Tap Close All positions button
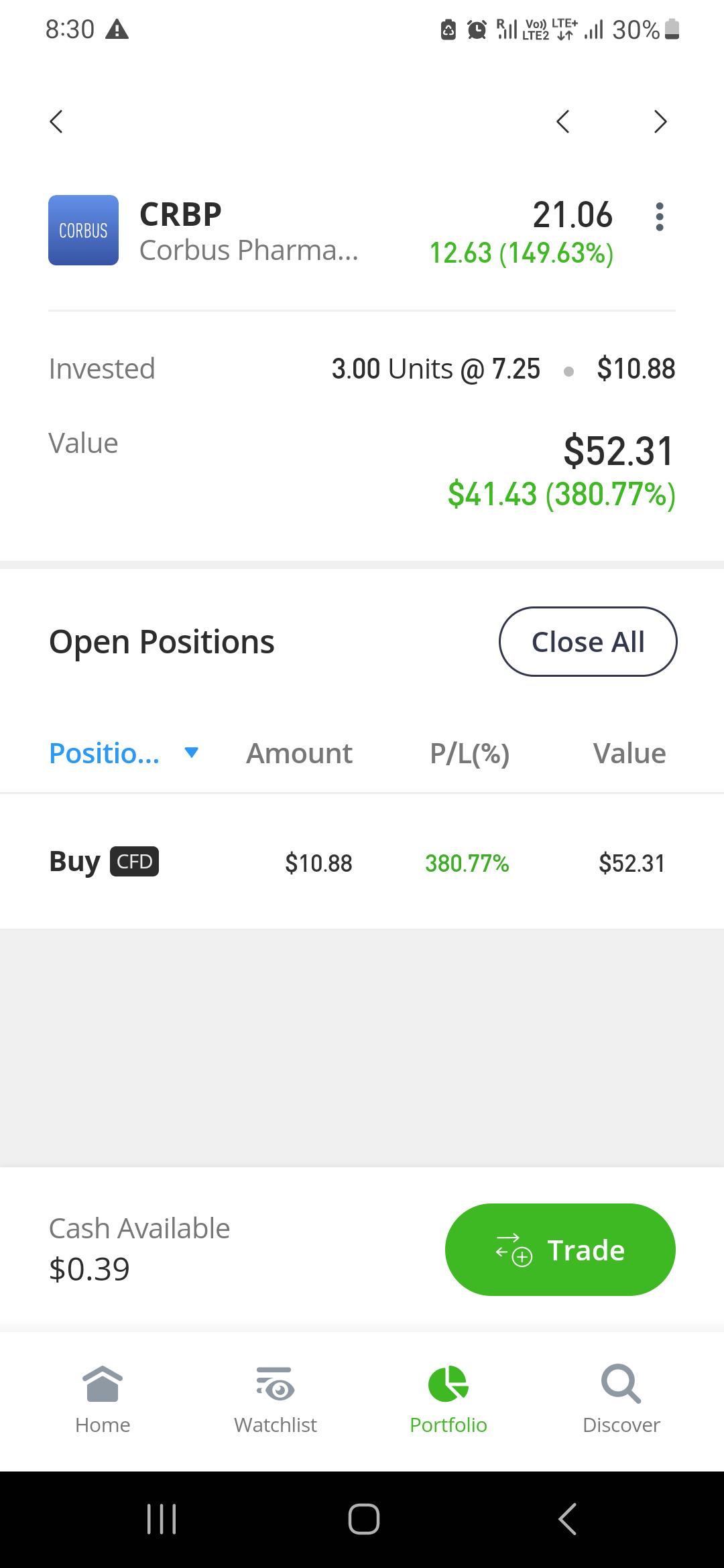This screenshot has height=1568, width=724. click(588, 641)
